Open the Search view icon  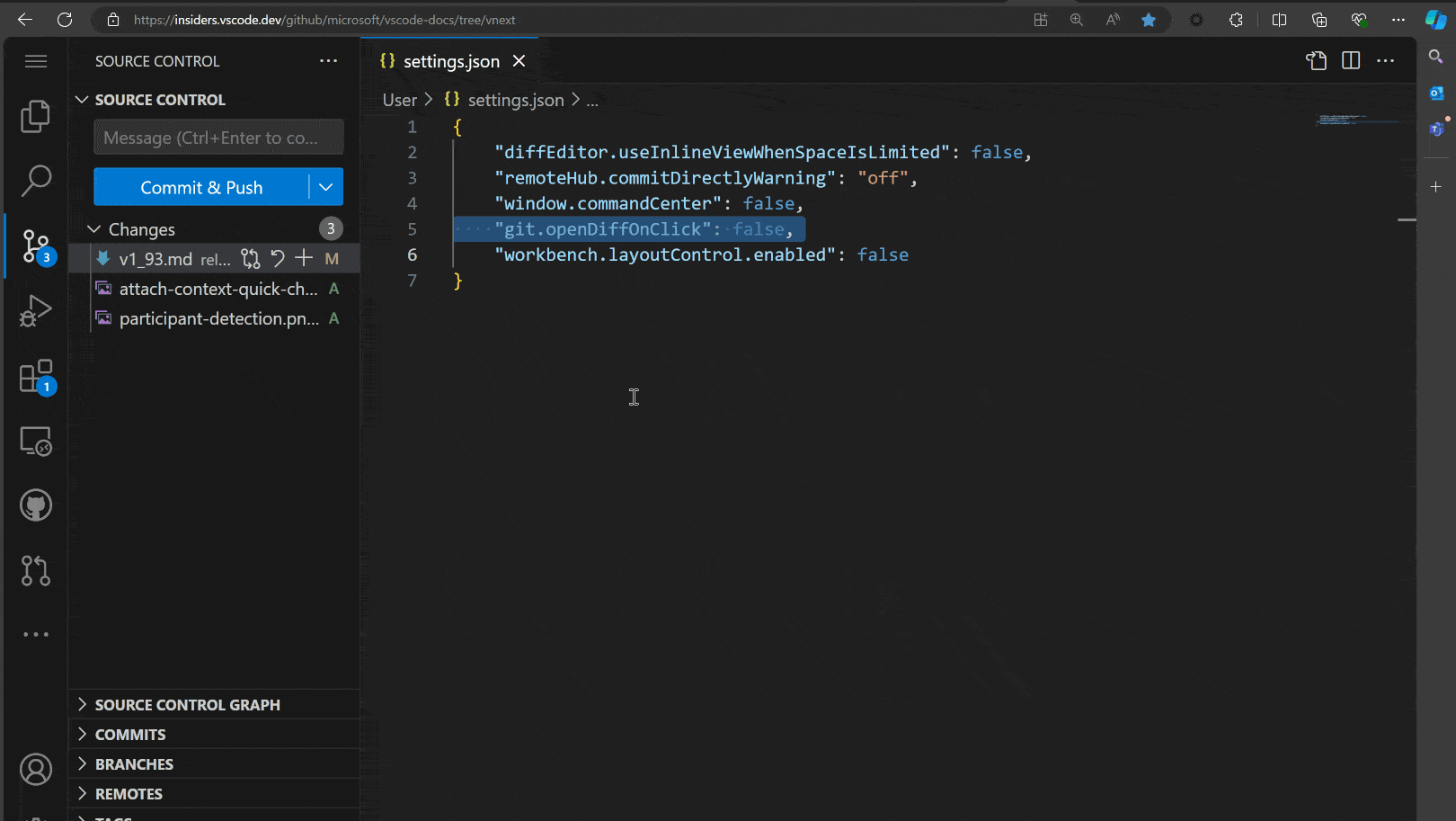(36, 181)
